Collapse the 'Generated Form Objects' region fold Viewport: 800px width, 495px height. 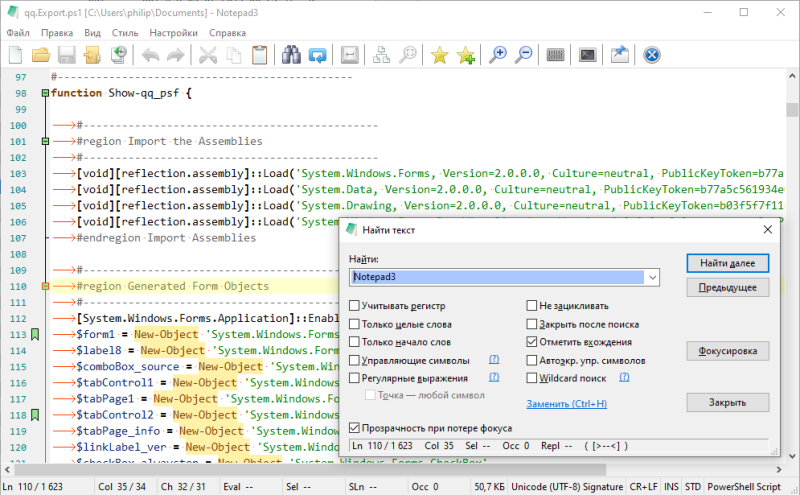point(45,286)
